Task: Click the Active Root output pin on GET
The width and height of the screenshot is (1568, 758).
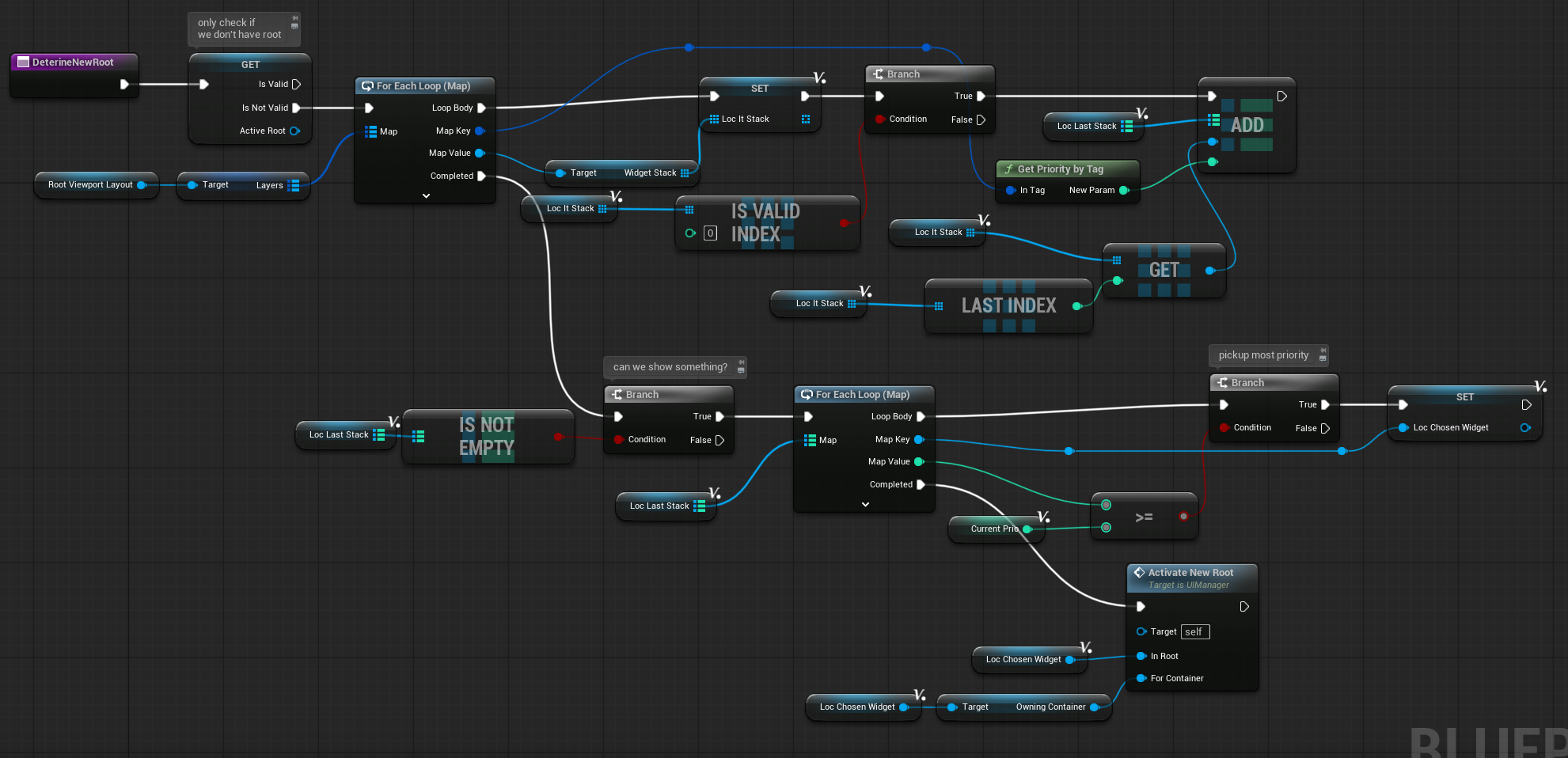Action: (294, 131)
